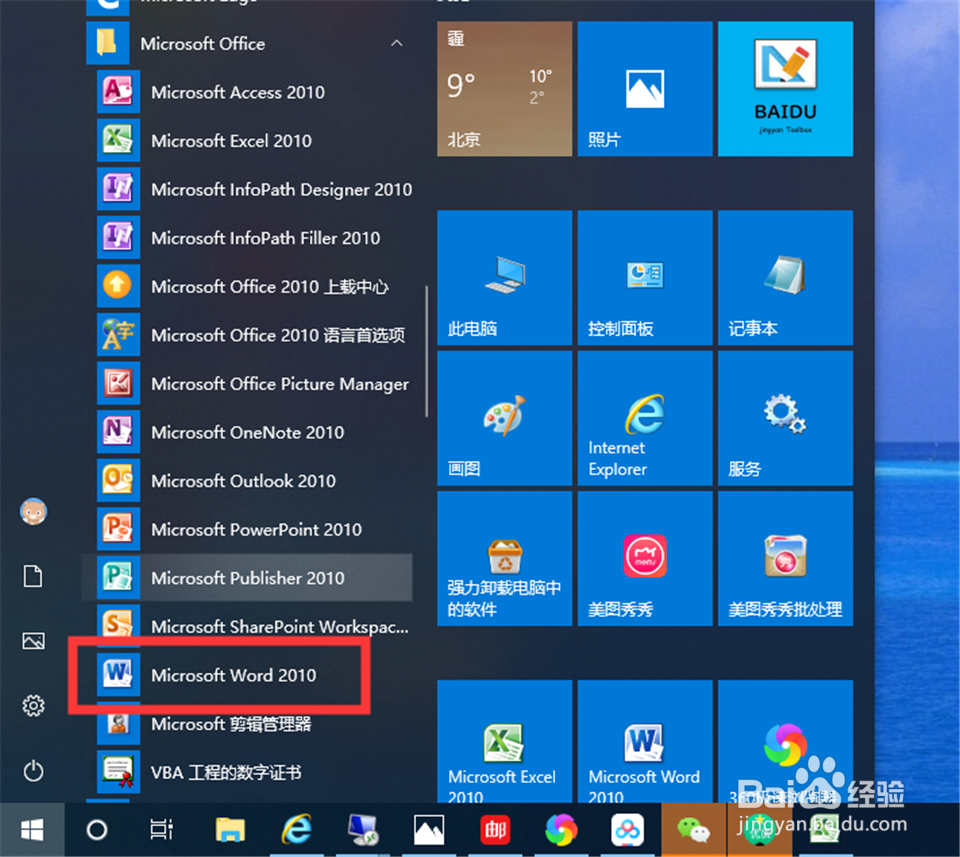Screen dimensions: 960x857
Task: Open Microsoft Access 2010 icon
Action: click(x=118, y=92)
